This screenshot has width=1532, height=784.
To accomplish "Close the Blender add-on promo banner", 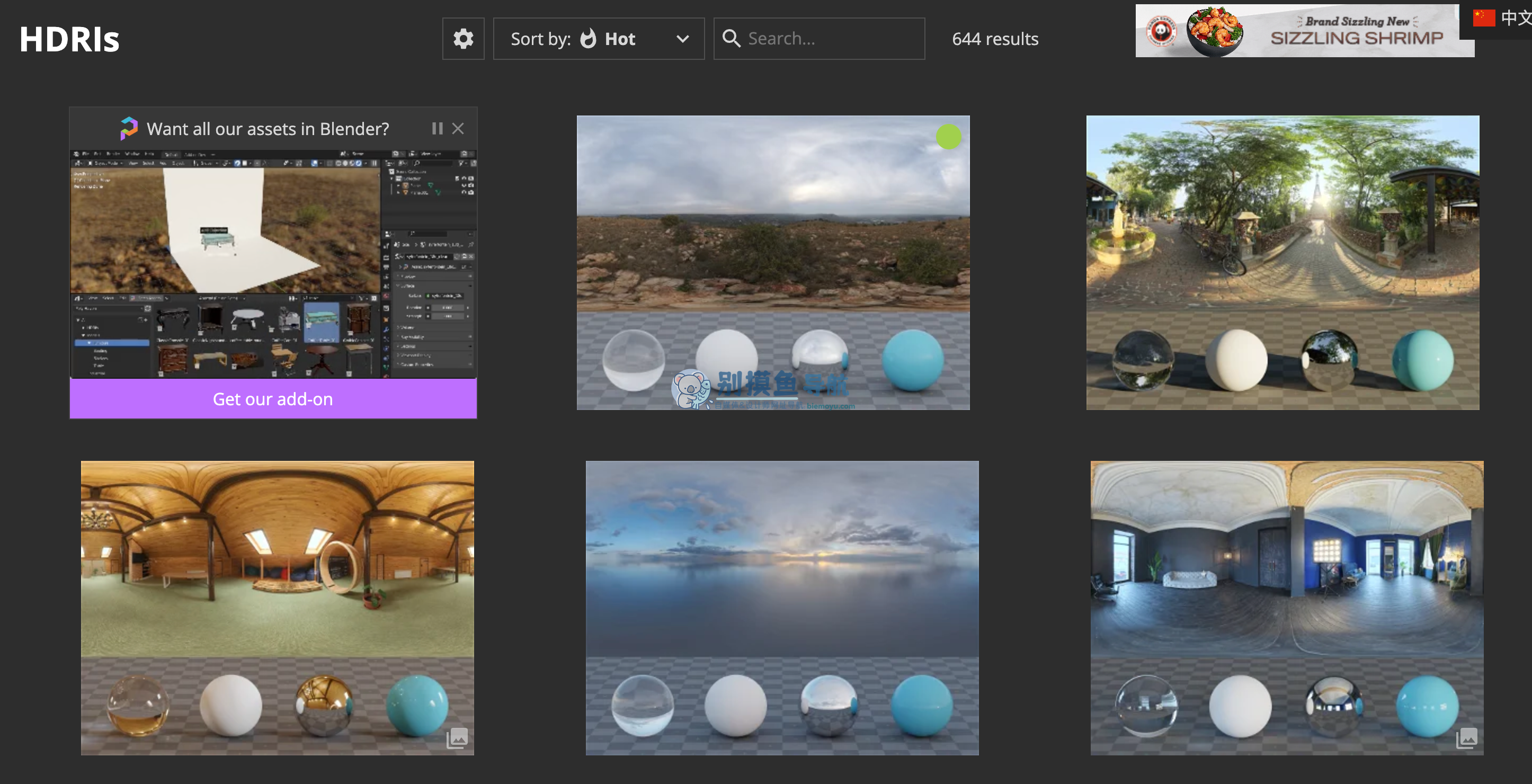I will pyautogui.click(x=458, y=129).
